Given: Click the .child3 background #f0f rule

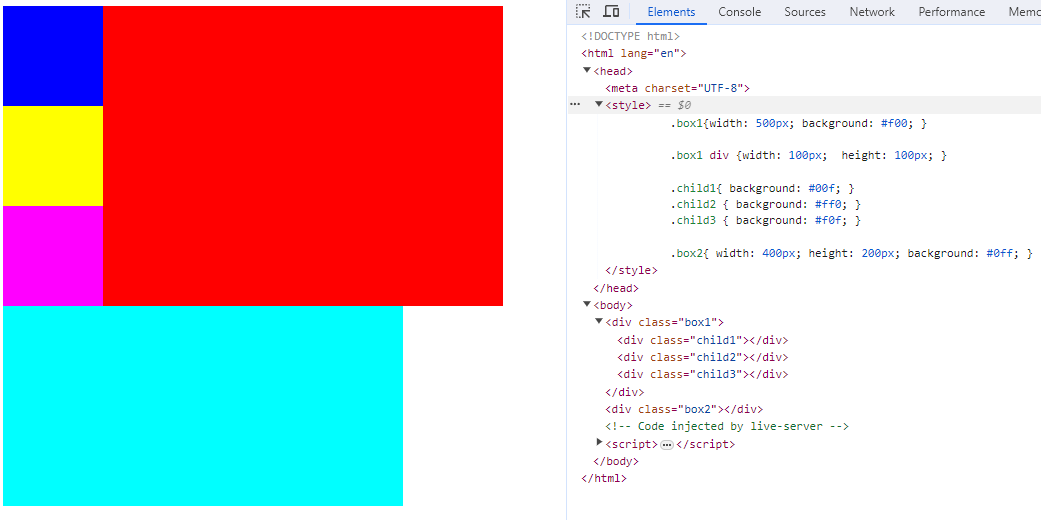Looking at the screenshot, I should click(x=765, y=220).
